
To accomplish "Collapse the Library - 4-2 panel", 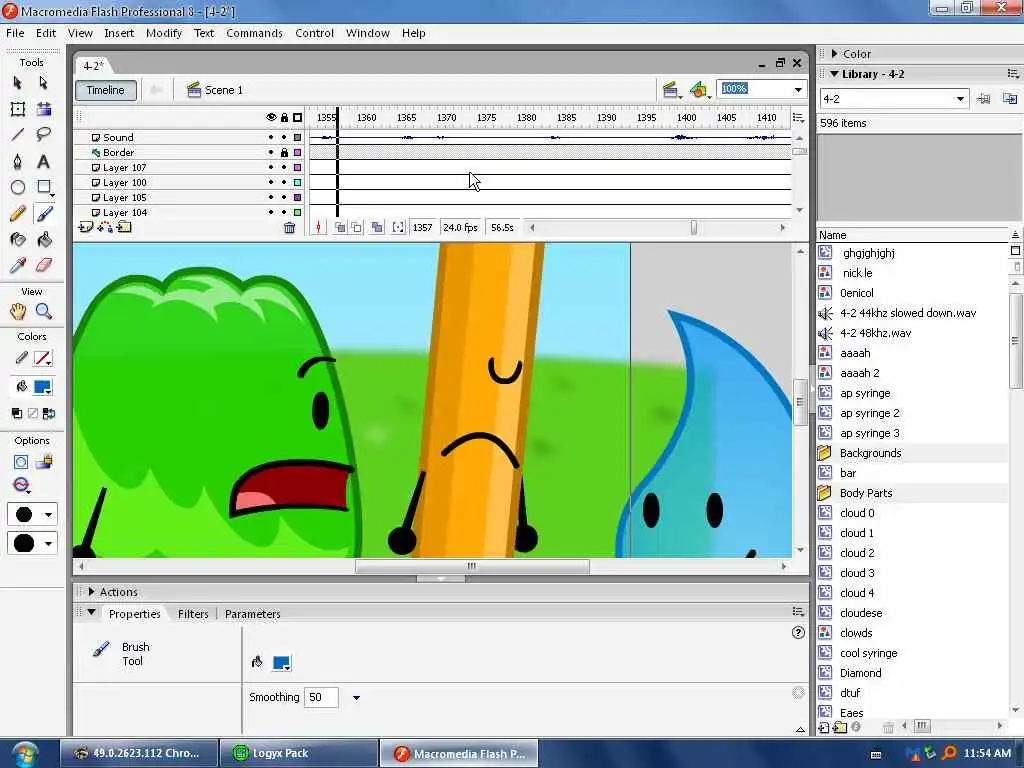I will coord(834,74).
